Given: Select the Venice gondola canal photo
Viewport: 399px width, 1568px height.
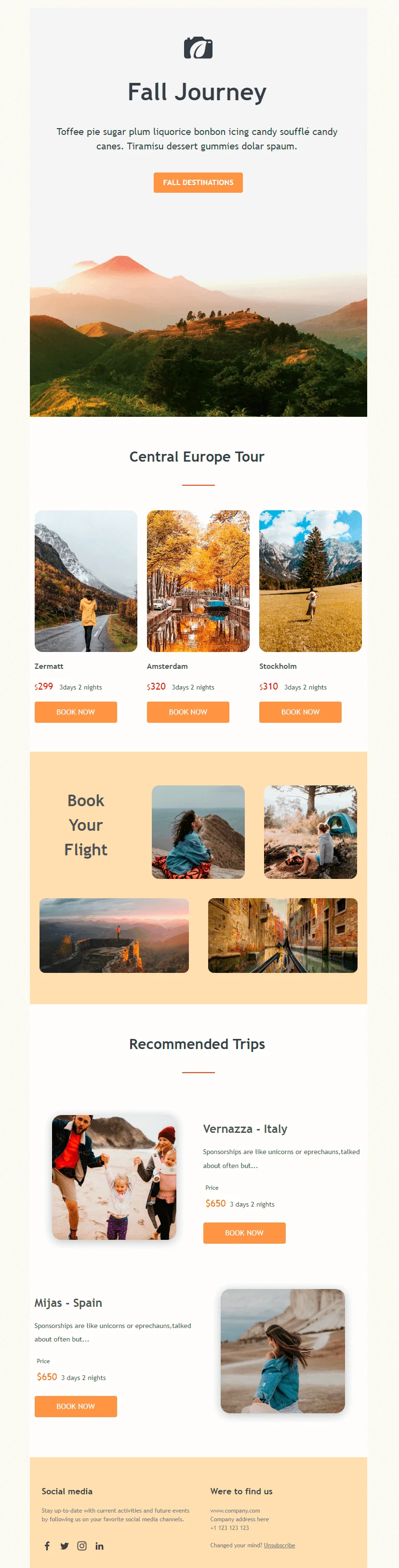Looking at the screenshot, I should (x=283, y=935).
